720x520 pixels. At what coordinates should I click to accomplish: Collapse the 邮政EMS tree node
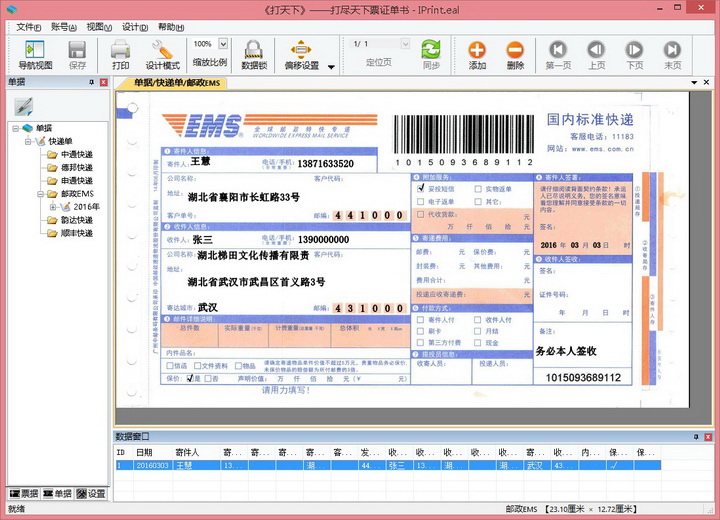tap(40, 194)
